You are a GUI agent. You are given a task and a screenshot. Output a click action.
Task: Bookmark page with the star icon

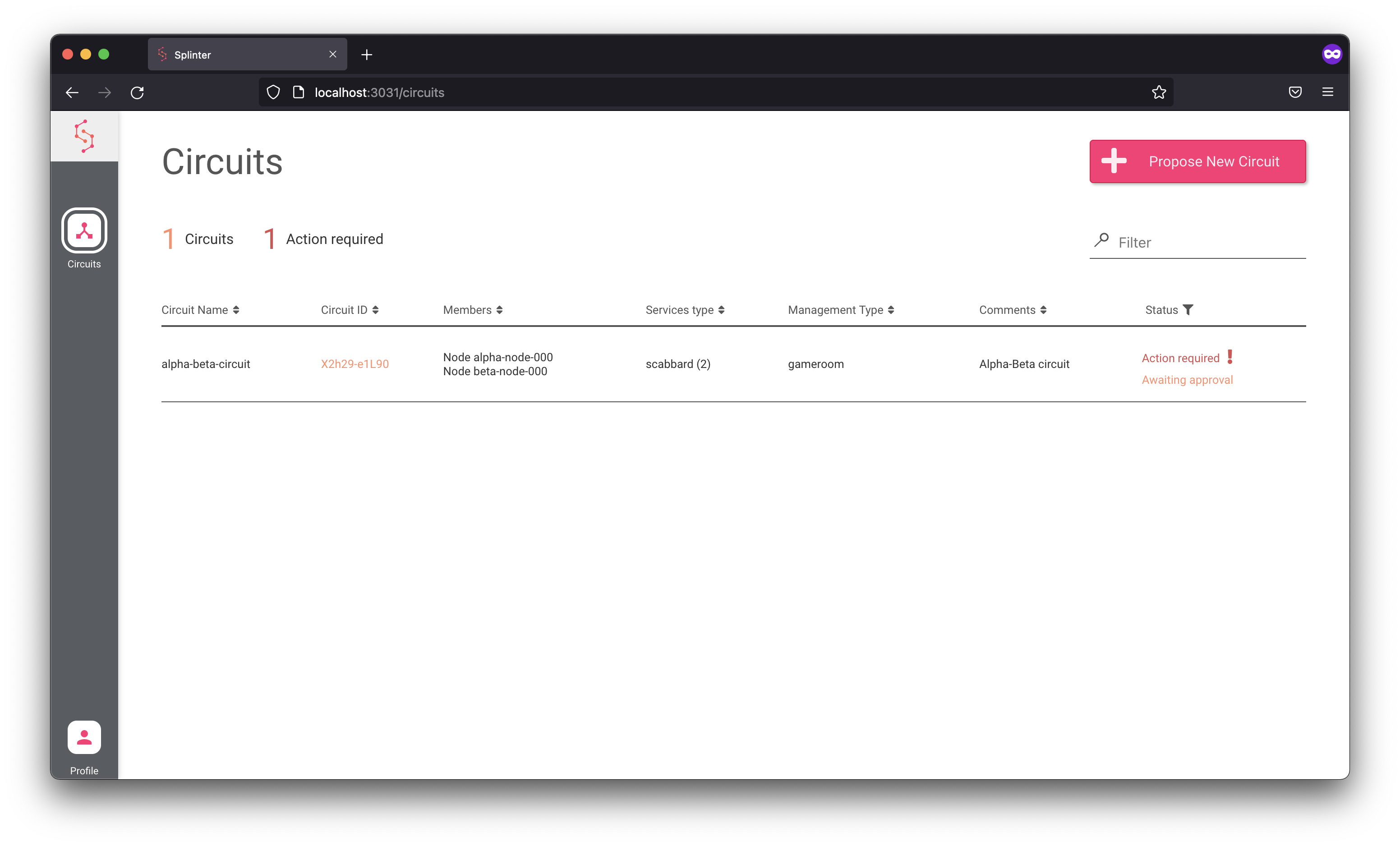pos(1159,92)
